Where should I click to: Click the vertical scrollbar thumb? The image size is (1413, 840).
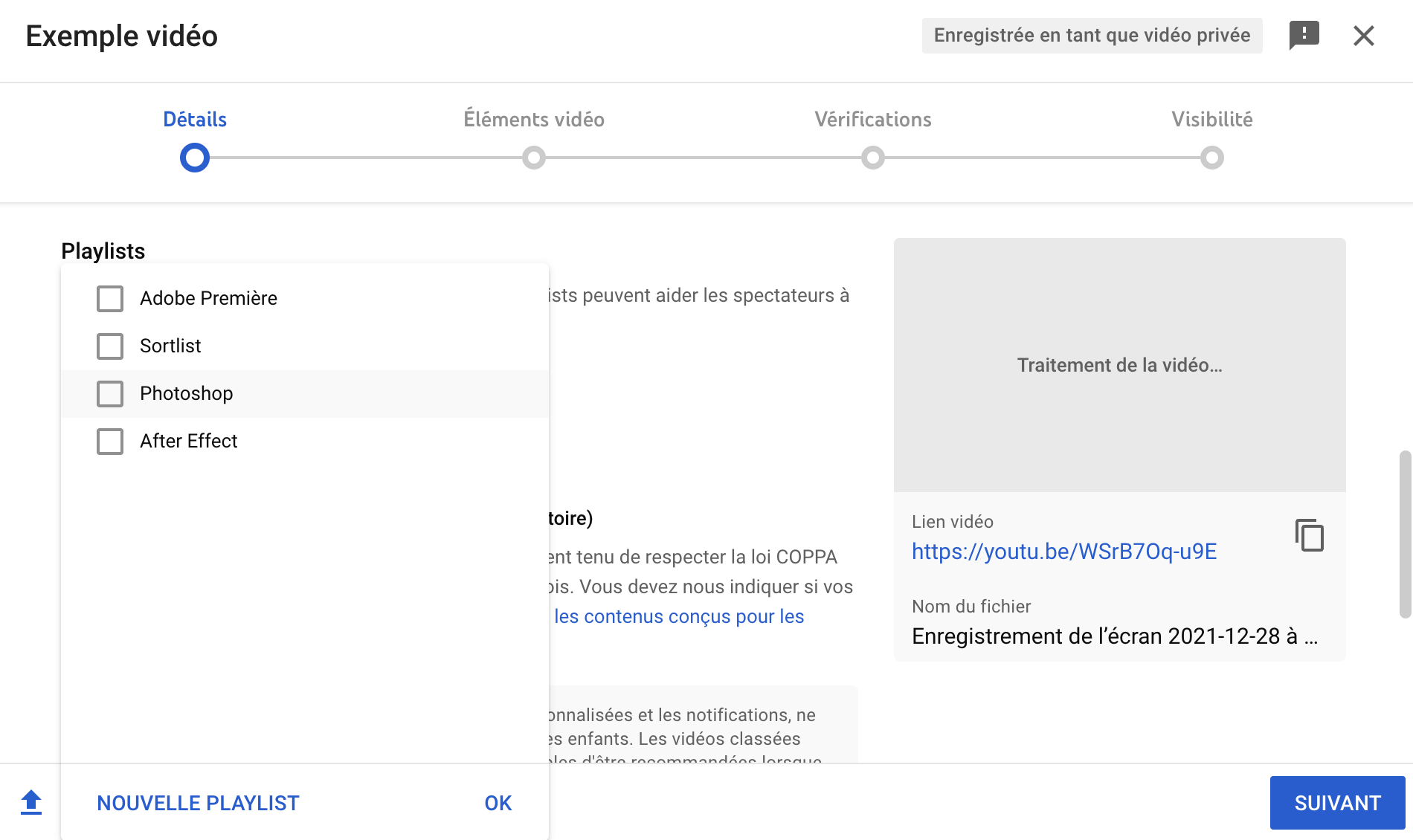[x=1405, y=534]
